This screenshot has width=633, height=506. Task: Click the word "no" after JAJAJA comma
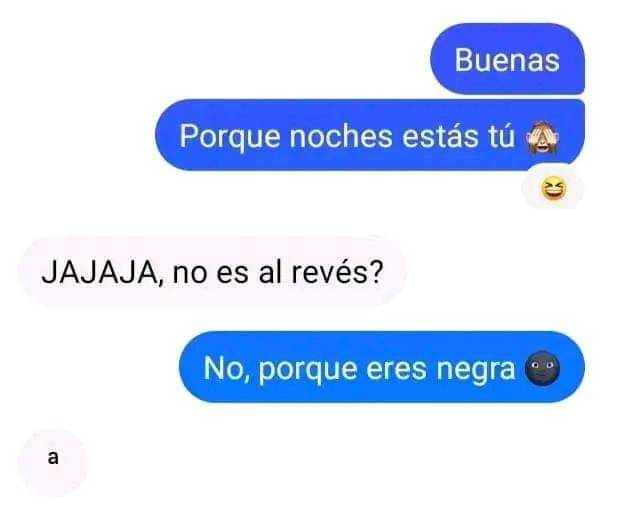pos(190,274)
